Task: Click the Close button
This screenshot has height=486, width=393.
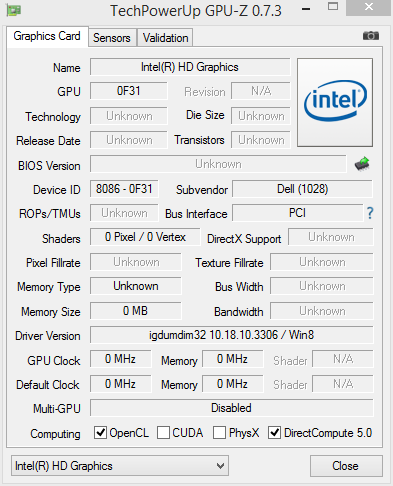Action: coord(346,466)
